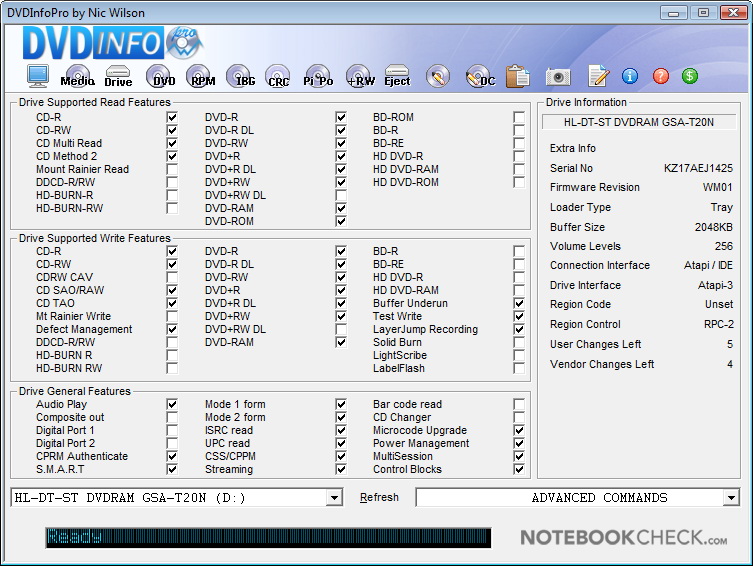The width and height of the screenshot is (753, 566).
Task: Toggle the CSS/CPPM checkbox
Action: point(341,456)
